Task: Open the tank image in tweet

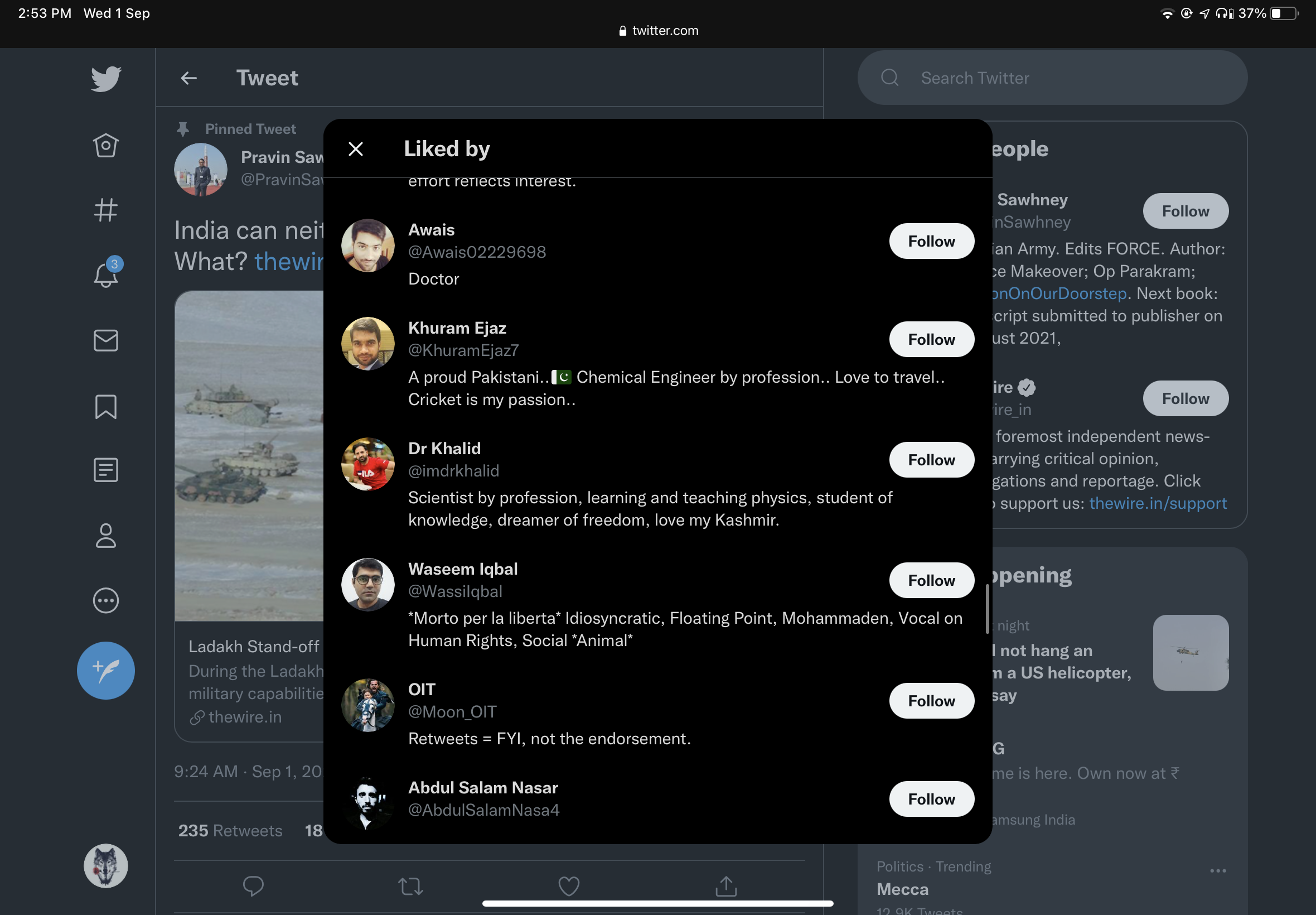Action: pos(249,456)
